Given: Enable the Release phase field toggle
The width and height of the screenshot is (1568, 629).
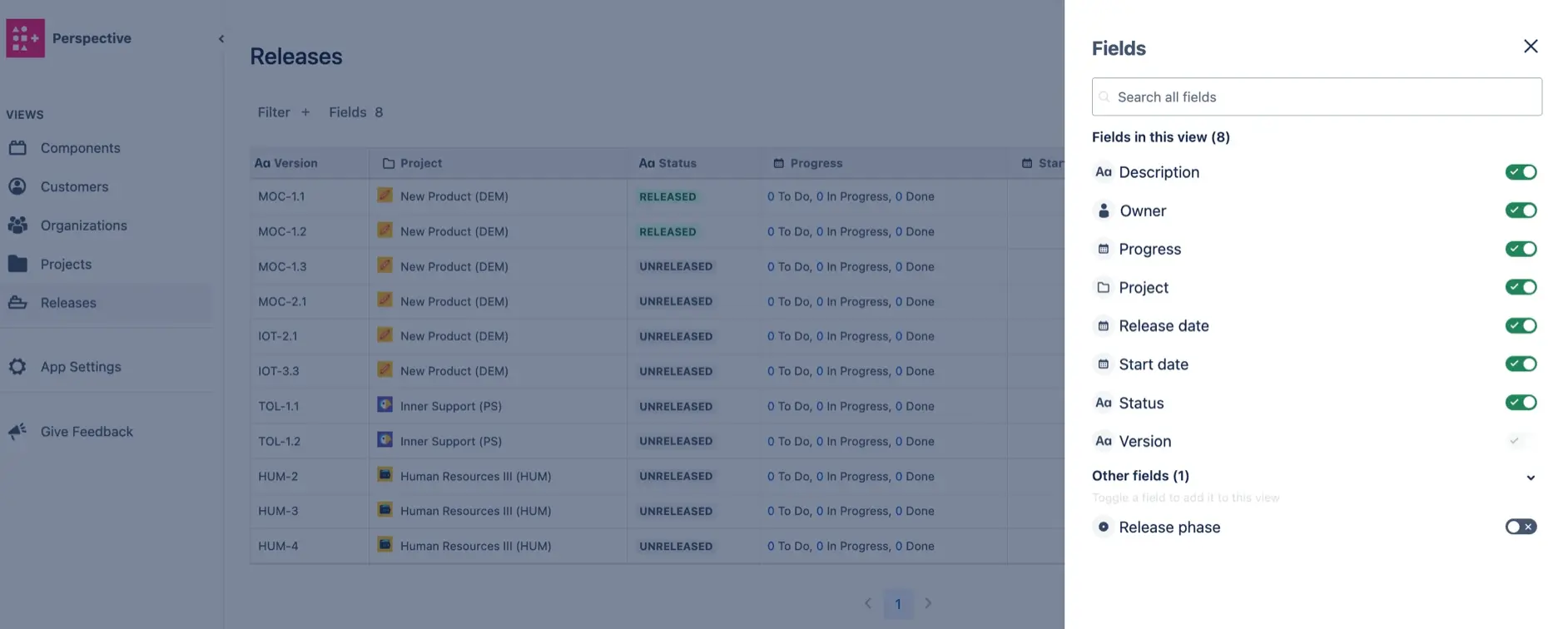Looking at the screenshot, I should click(x=1520, y=527).
